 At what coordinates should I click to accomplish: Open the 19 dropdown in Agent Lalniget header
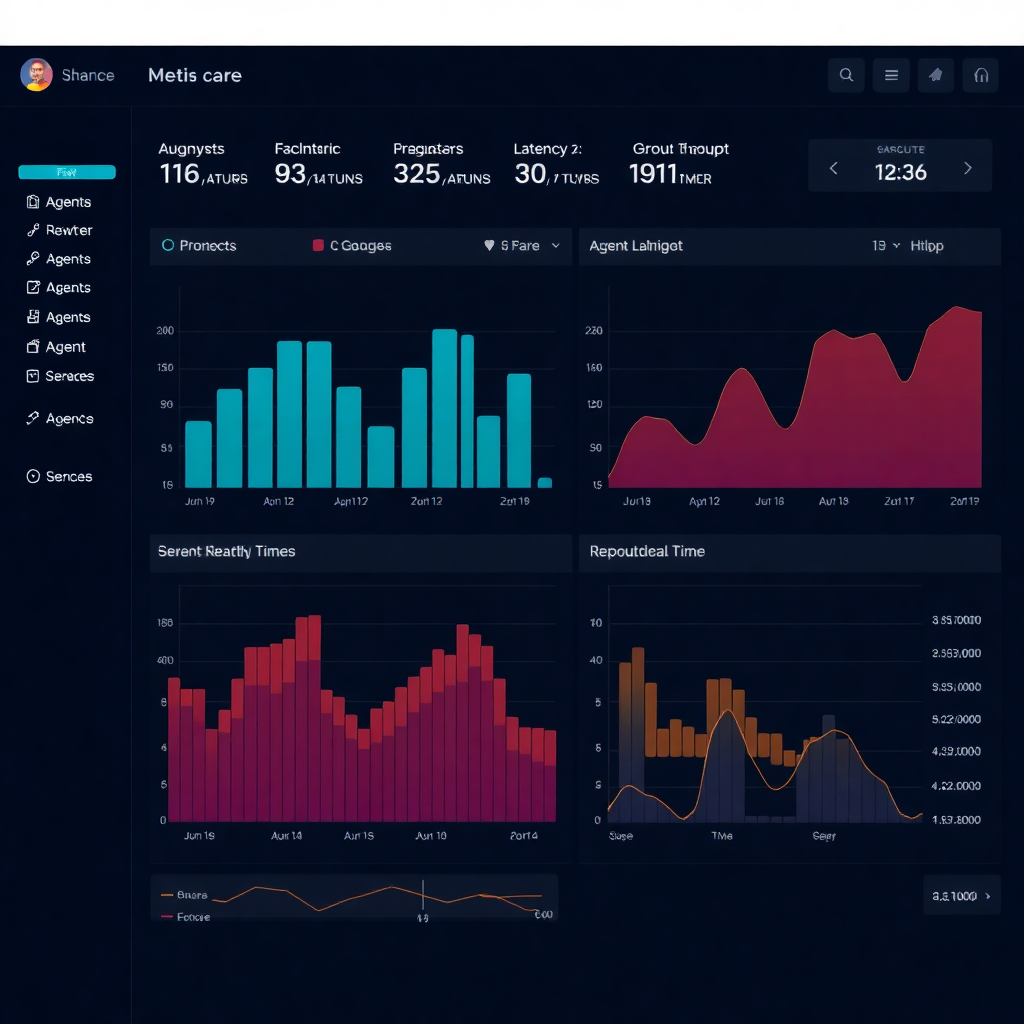pyautogui.click(x=884, y=245)
